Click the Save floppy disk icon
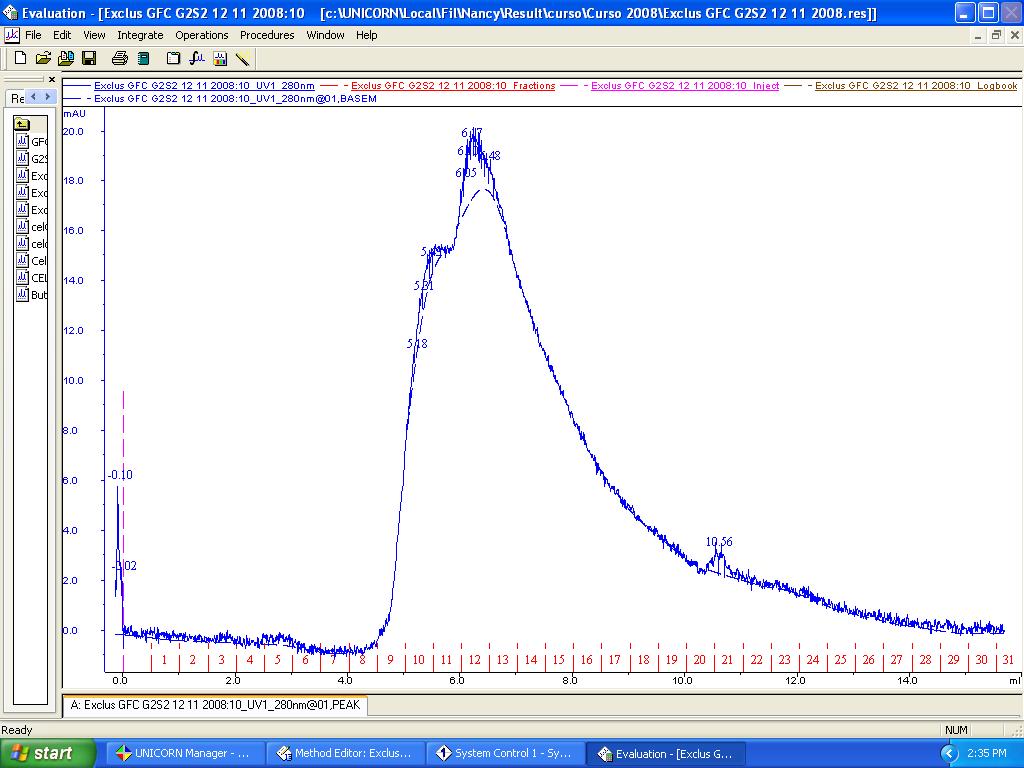Screen dimensions: 1024x768 89,58
